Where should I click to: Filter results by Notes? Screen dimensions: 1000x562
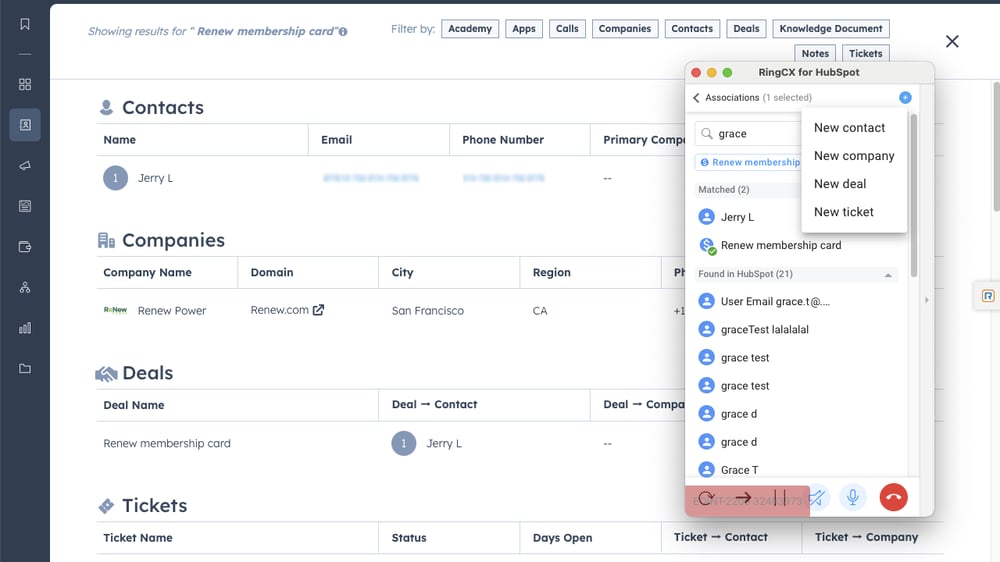coord(815,54)
